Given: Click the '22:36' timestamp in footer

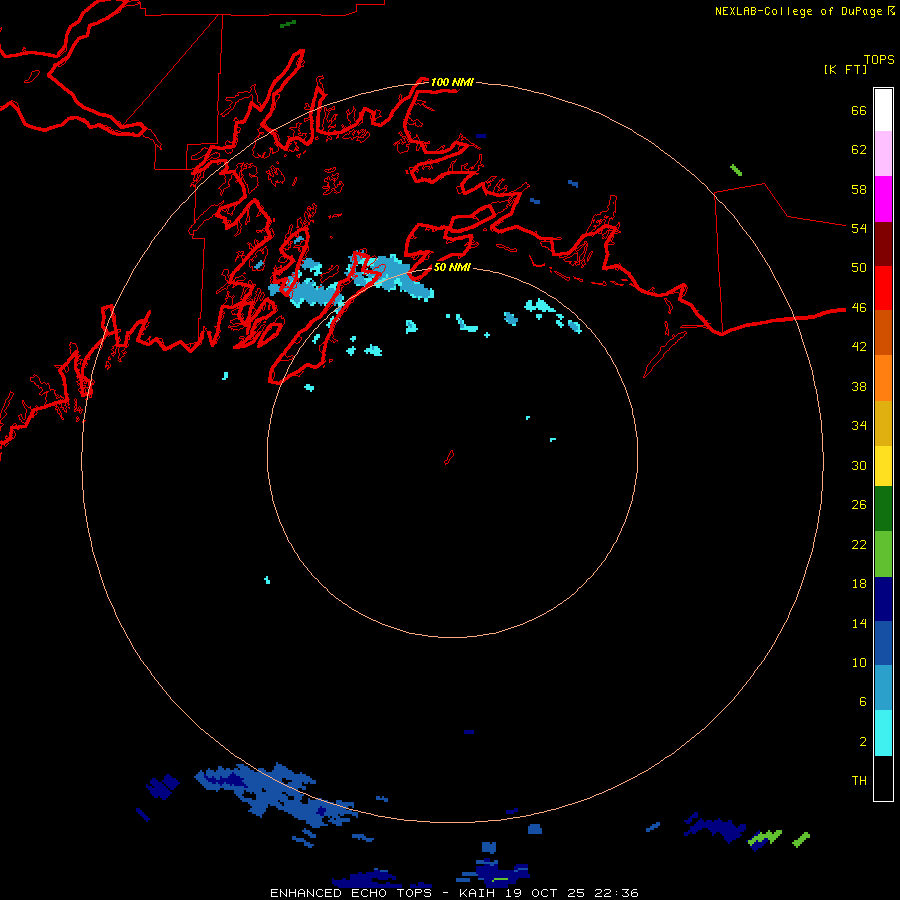Looking at the screenshot, I should click(x=616, y=893).
